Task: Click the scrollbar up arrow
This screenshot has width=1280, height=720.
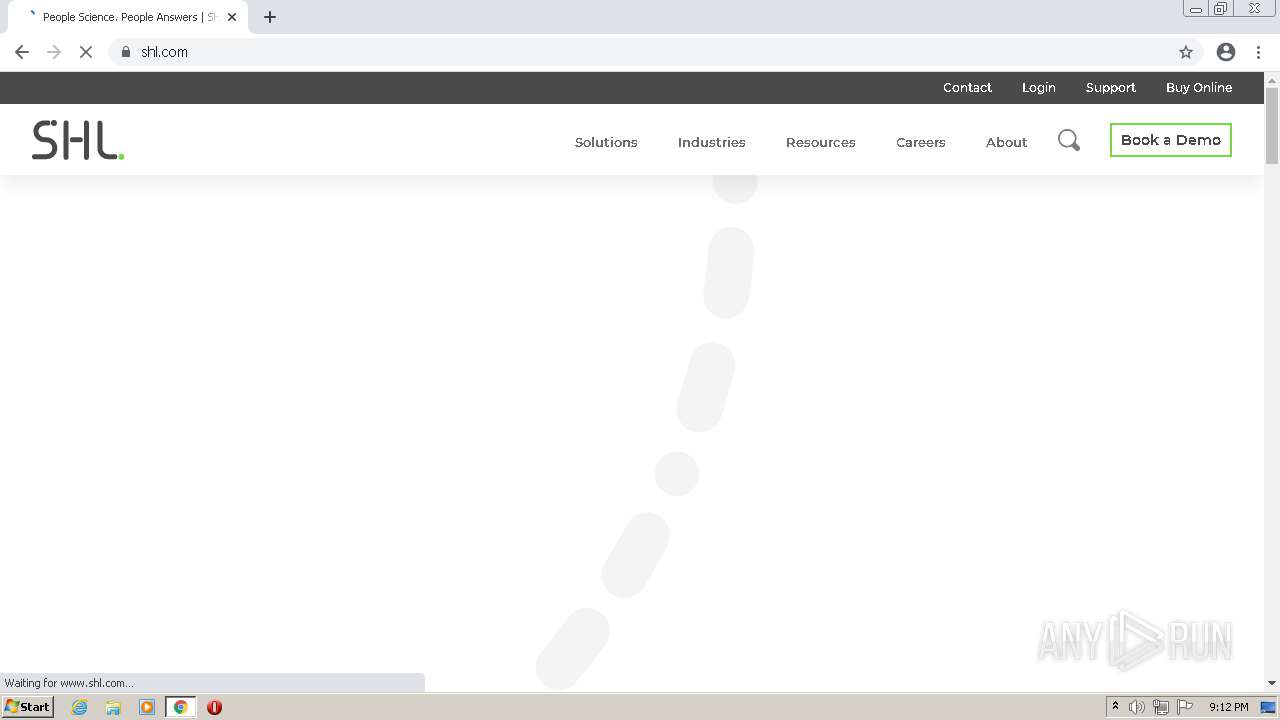Action: (x=1272, y=79)
